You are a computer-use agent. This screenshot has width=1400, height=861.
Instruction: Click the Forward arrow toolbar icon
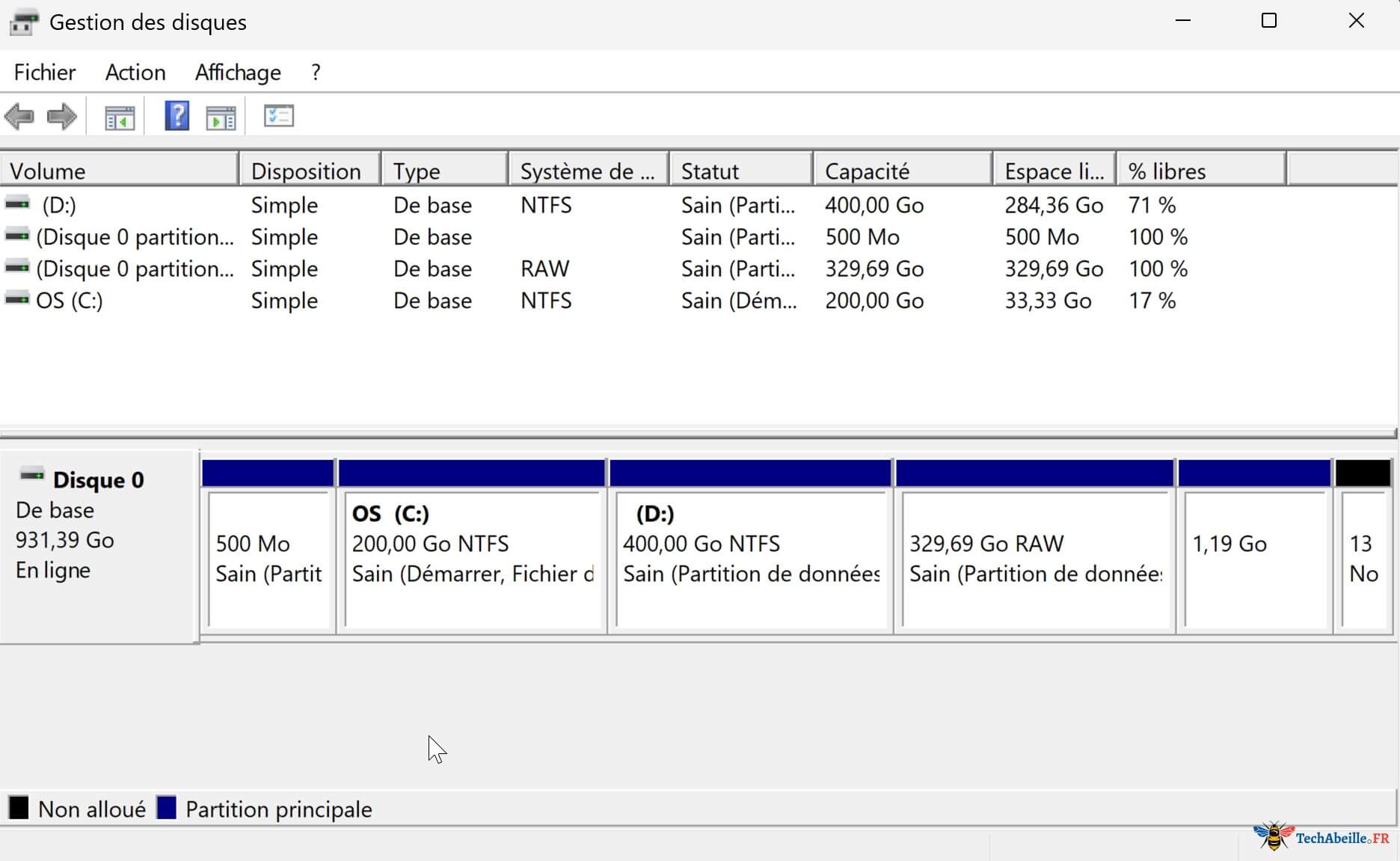(x=61, y=117)
